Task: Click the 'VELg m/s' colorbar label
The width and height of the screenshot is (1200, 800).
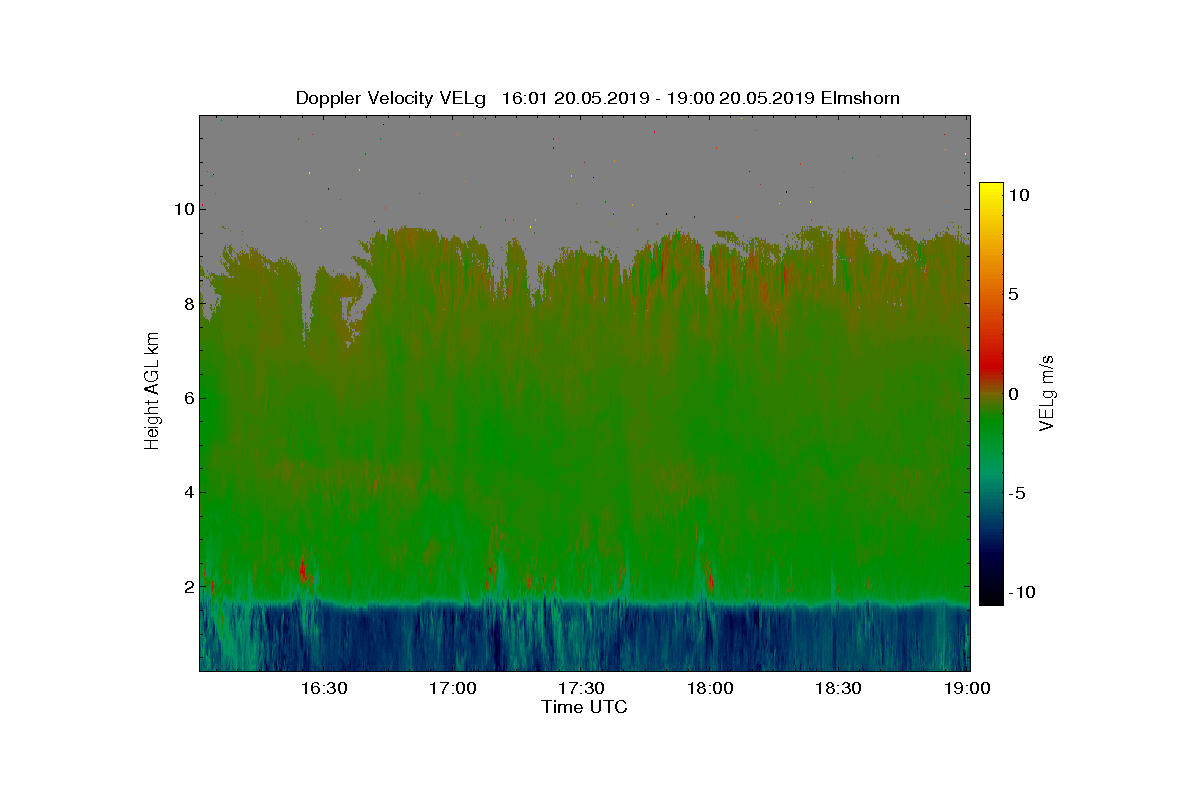Action: tap(1048, 391)
